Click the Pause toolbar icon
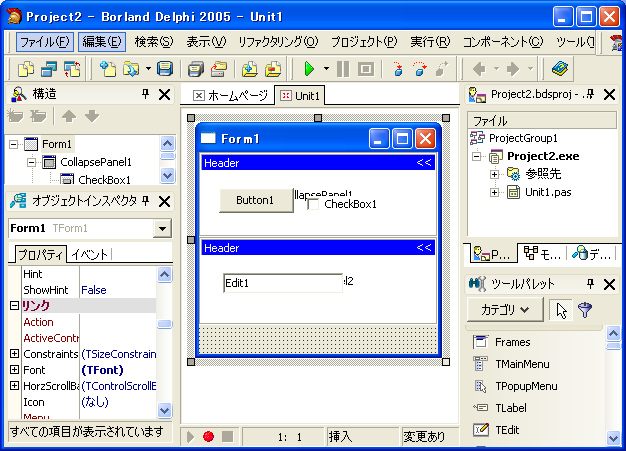 [x=343, y=69]
